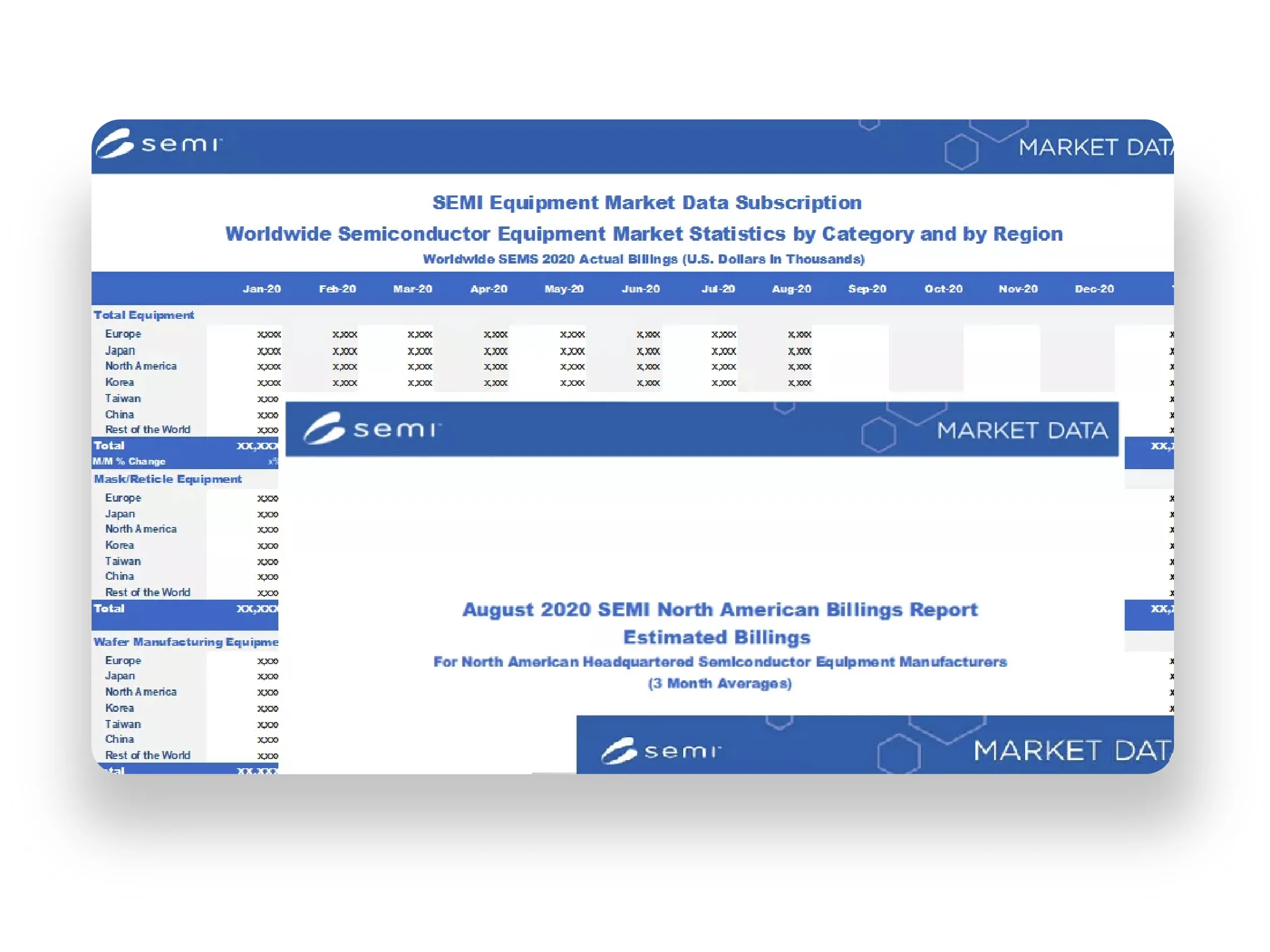Select the M/M % Change row

[129, 462]
